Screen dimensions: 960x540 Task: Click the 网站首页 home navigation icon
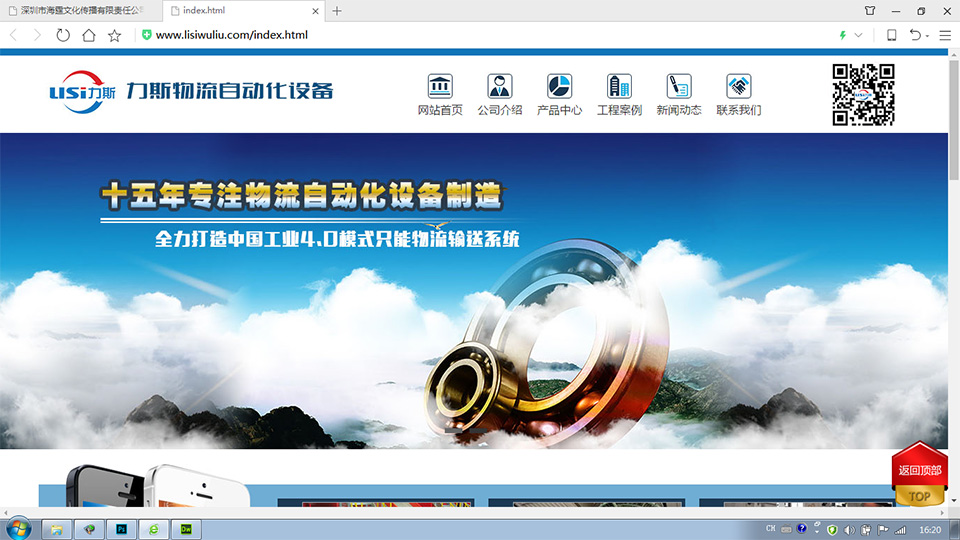click(440, 86)
